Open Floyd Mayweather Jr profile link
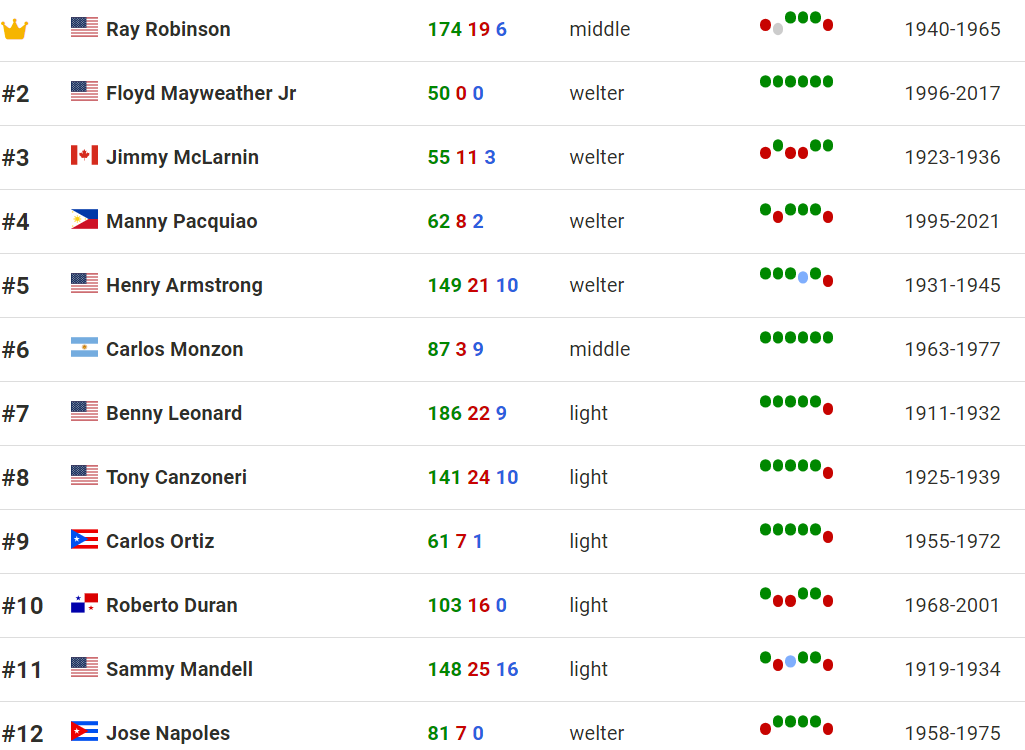The width and height of the screenshot is (1025, 750). pos(201,94)
